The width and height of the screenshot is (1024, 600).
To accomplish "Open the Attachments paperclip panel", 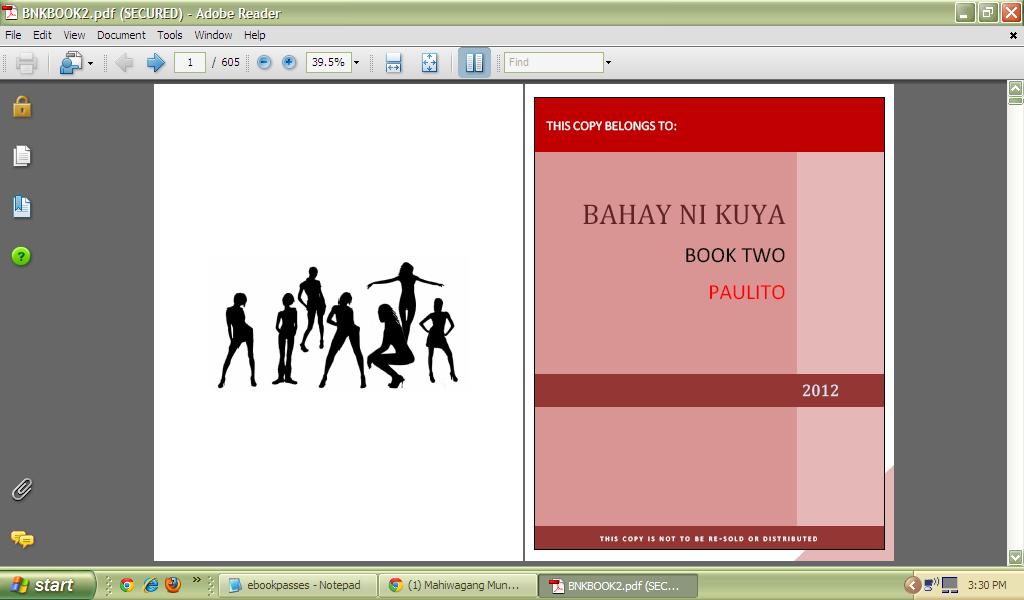I will coord(21,489).
